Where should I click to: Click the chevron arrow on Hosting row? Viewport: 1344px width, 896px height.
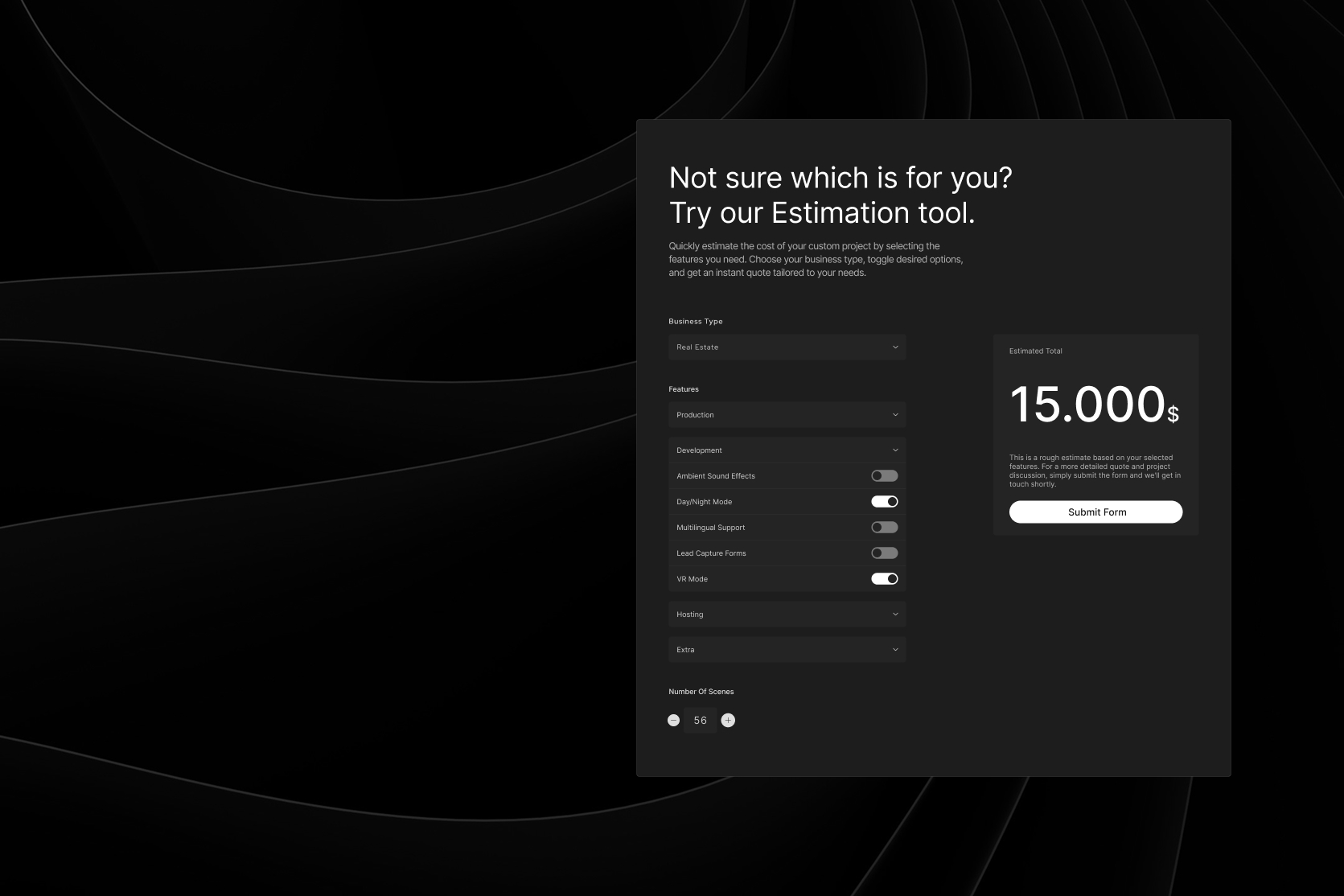tap(895, 614)
